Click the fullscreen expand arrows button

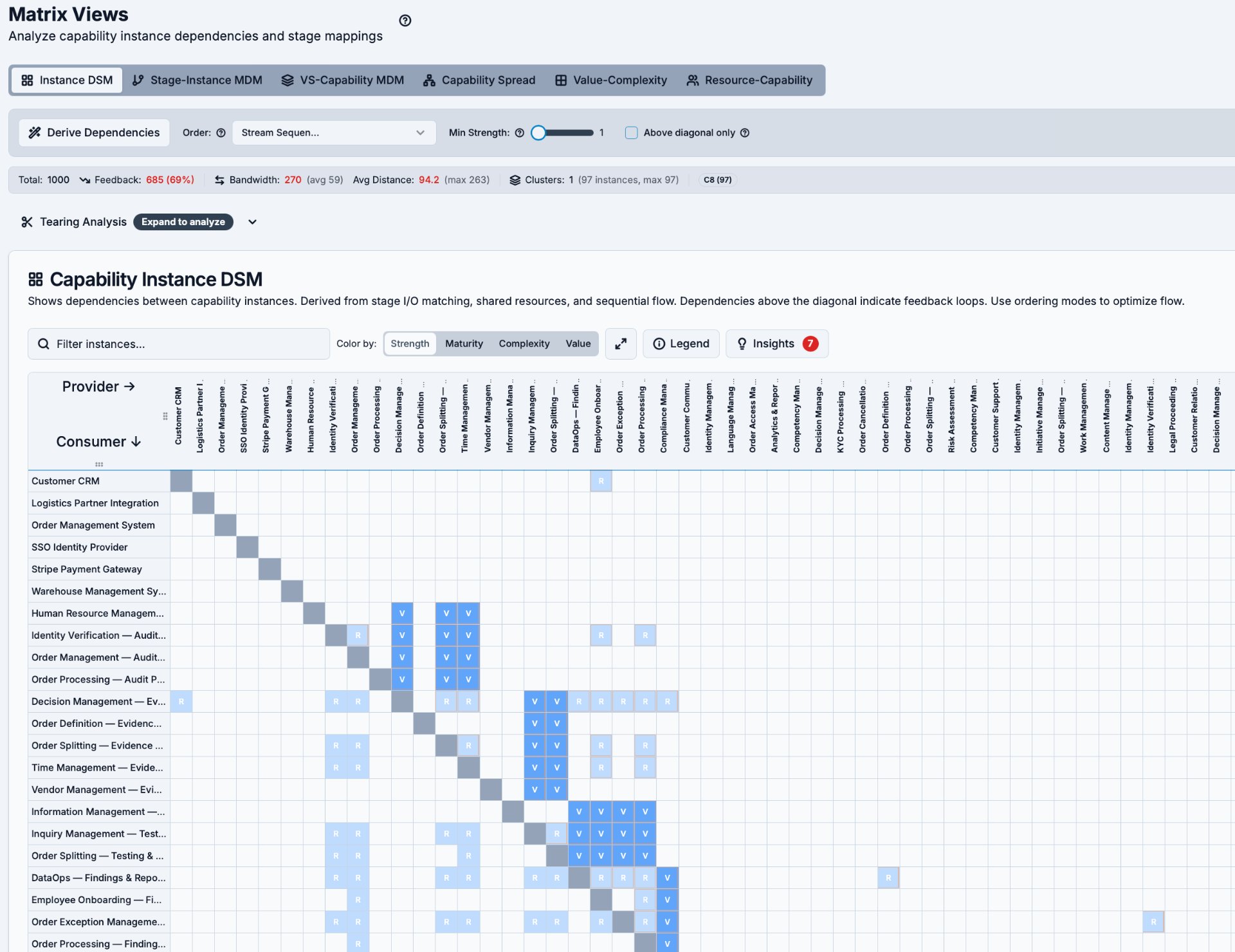pos(621,343)
